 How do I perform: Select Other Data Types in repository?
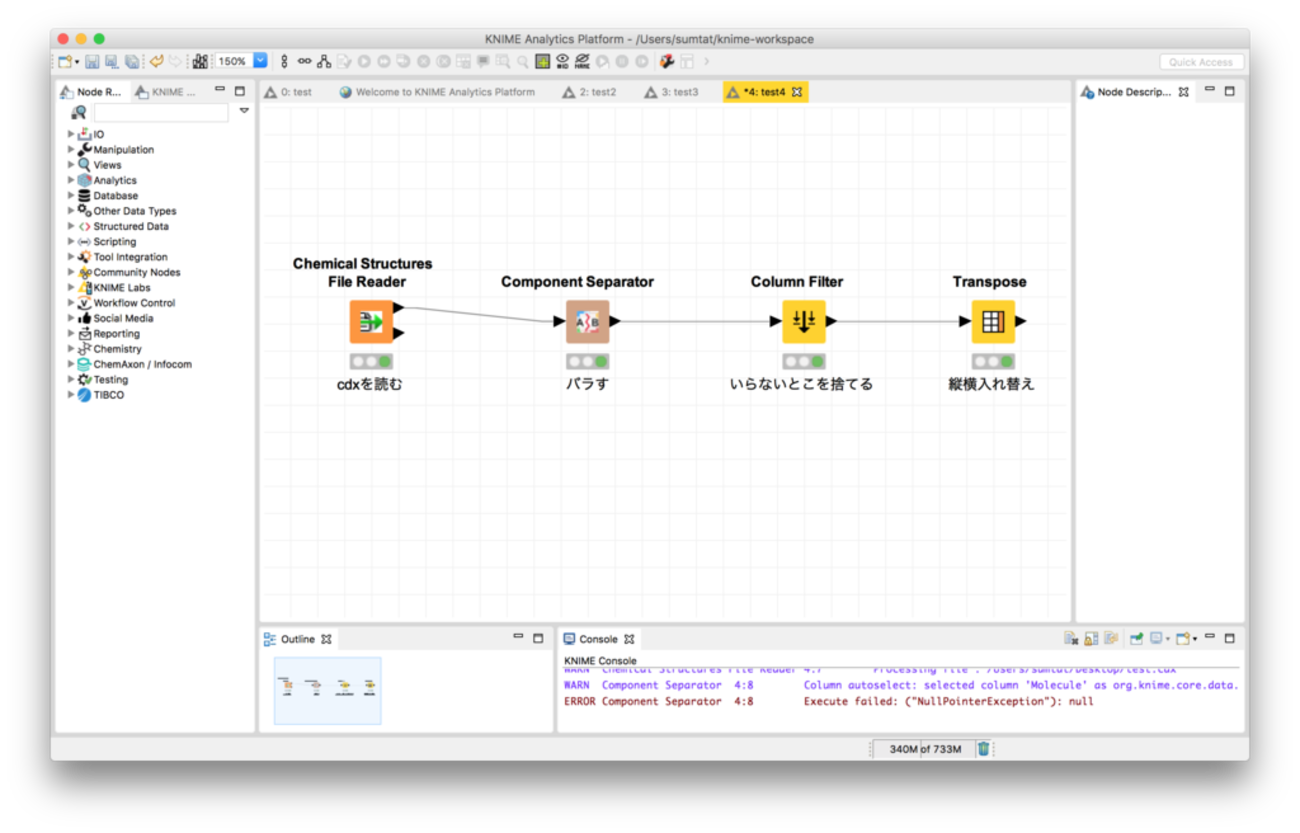pyautogui.click(x=135, y=211)
